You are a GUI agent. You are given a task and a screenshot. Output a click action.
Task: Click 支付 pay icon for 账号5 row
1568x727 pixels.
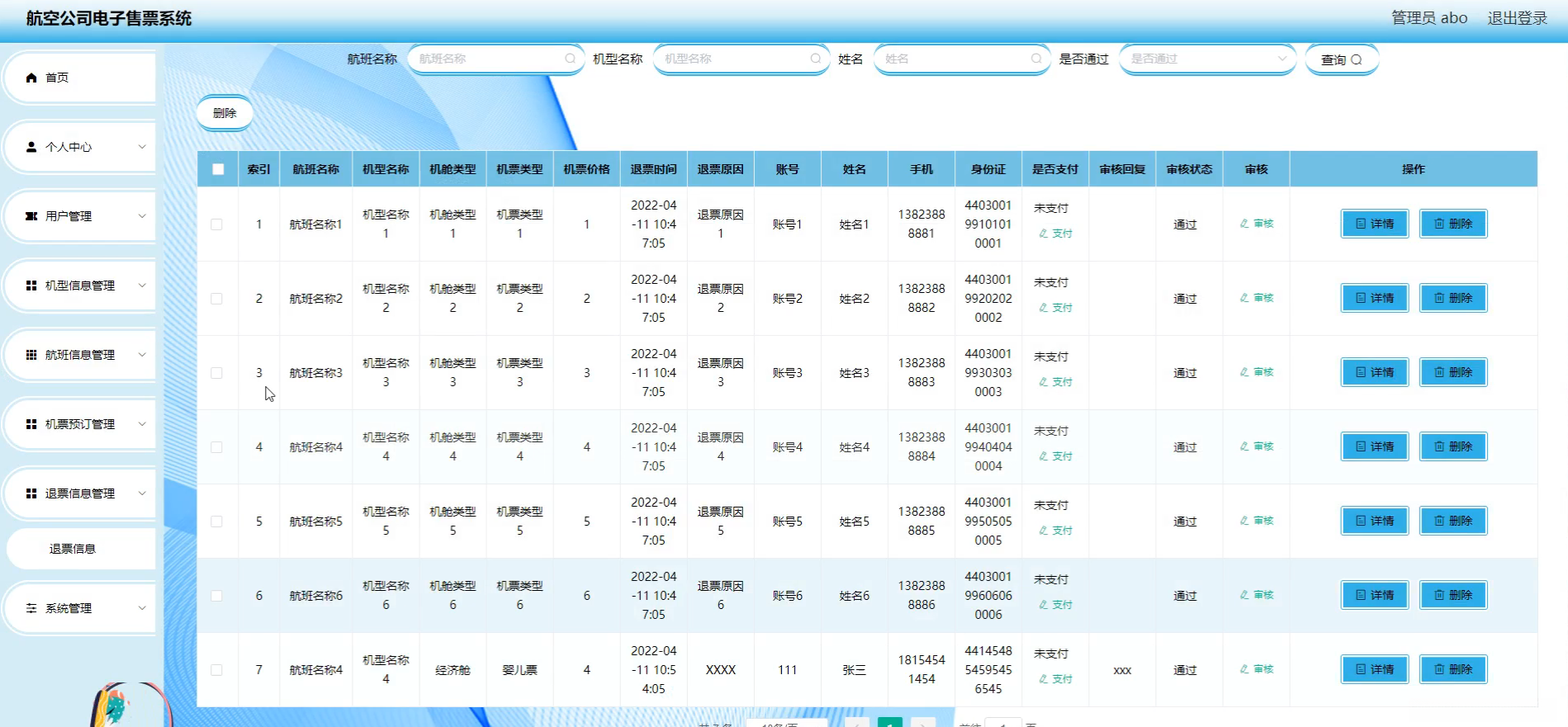pos(1044,531)
